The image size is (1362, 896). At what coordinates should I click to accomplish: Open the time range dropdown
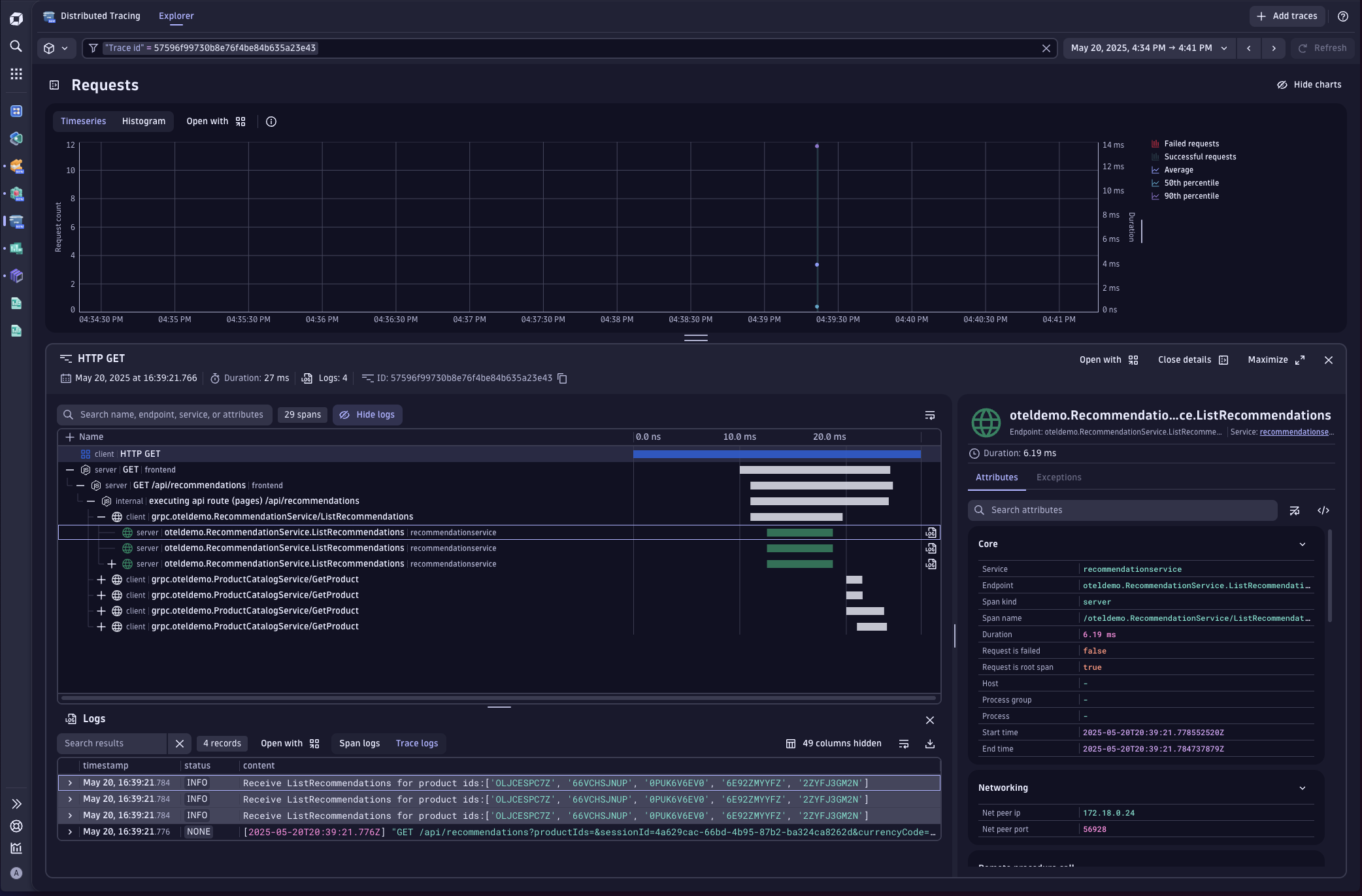click(1225, 48)
